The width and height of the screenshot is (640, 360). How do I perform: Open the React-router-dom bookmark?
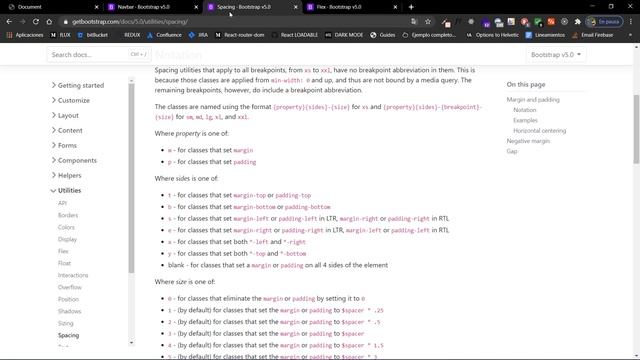240,35
